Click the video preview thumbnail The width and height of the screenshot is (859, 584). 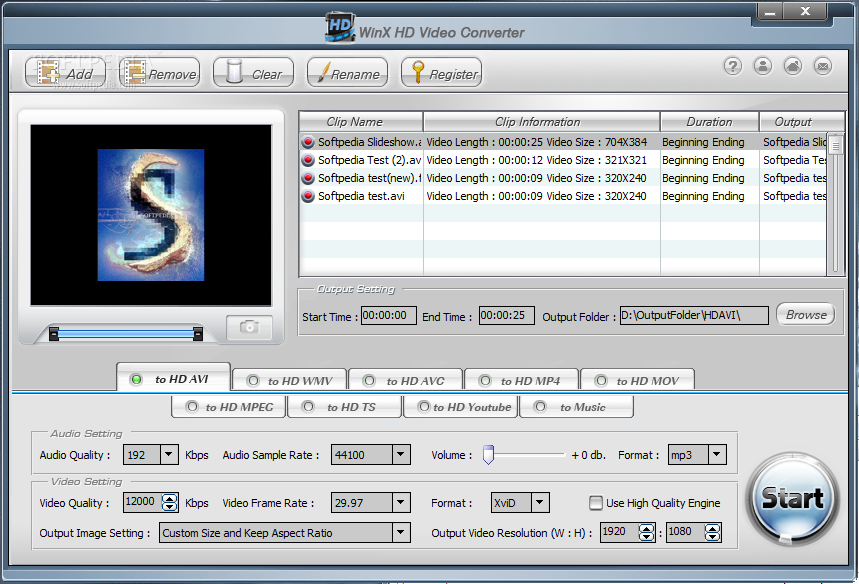pyautogui.click(x=151, y=215)
